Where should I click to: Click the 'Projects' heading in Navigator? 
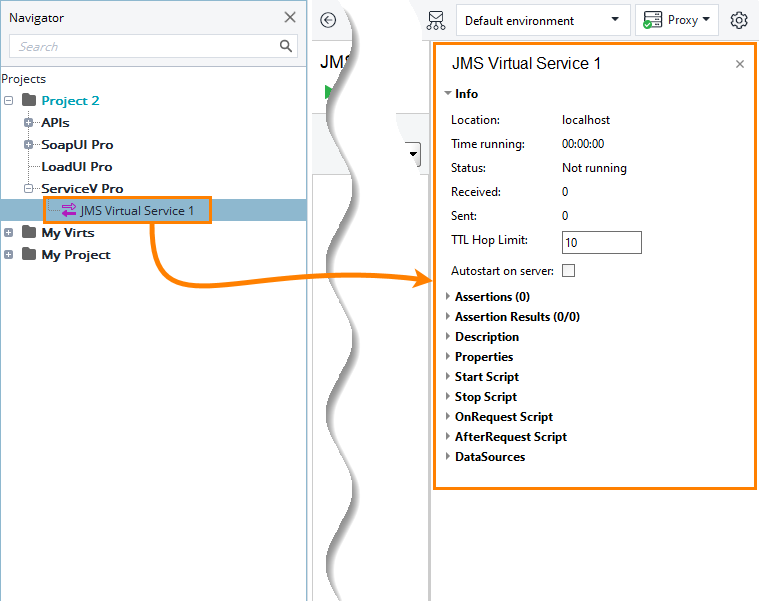tap(23, 78)
